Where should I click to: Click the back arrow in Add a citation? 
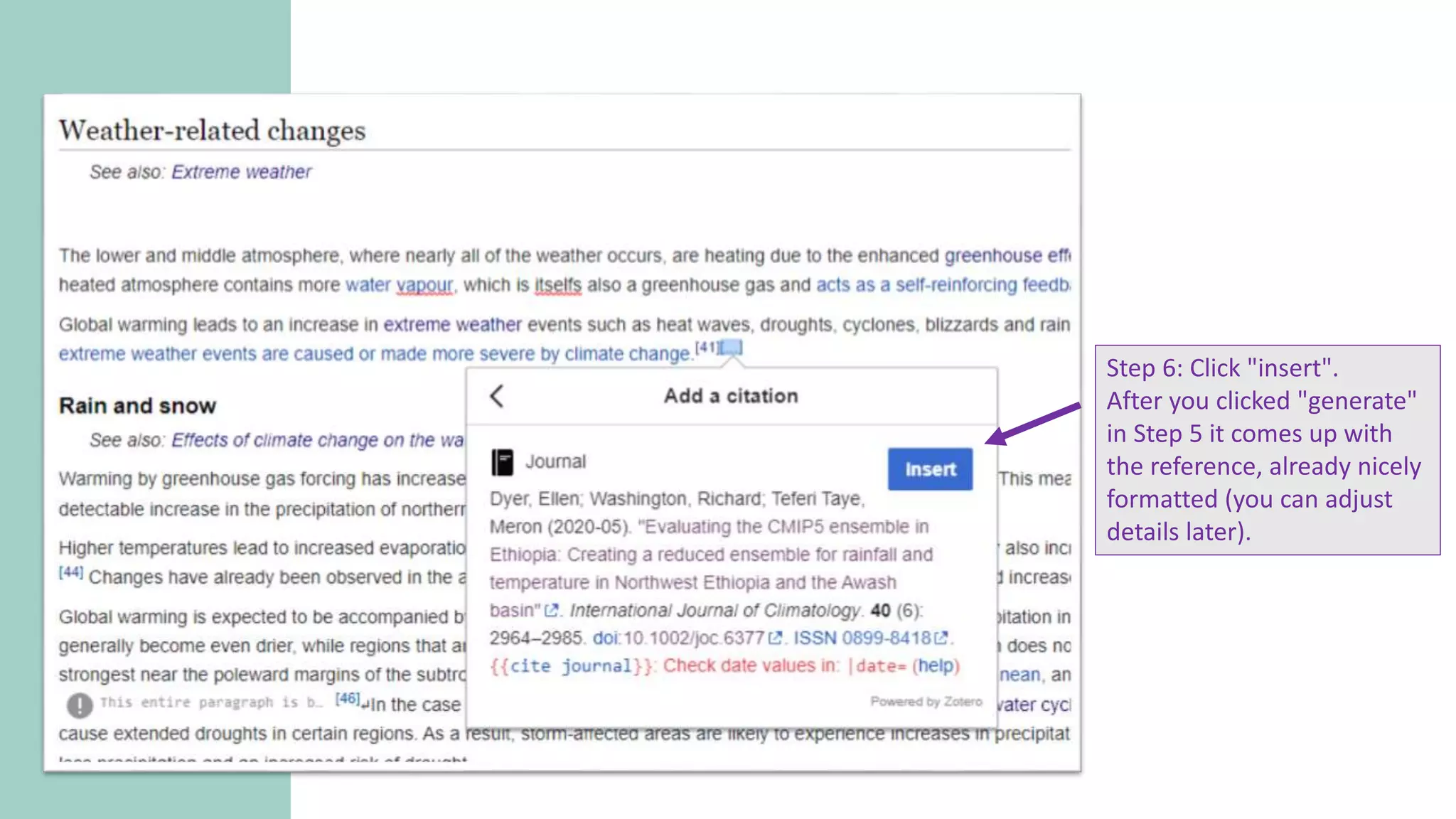pyautogui.click(x=497, y=396)
